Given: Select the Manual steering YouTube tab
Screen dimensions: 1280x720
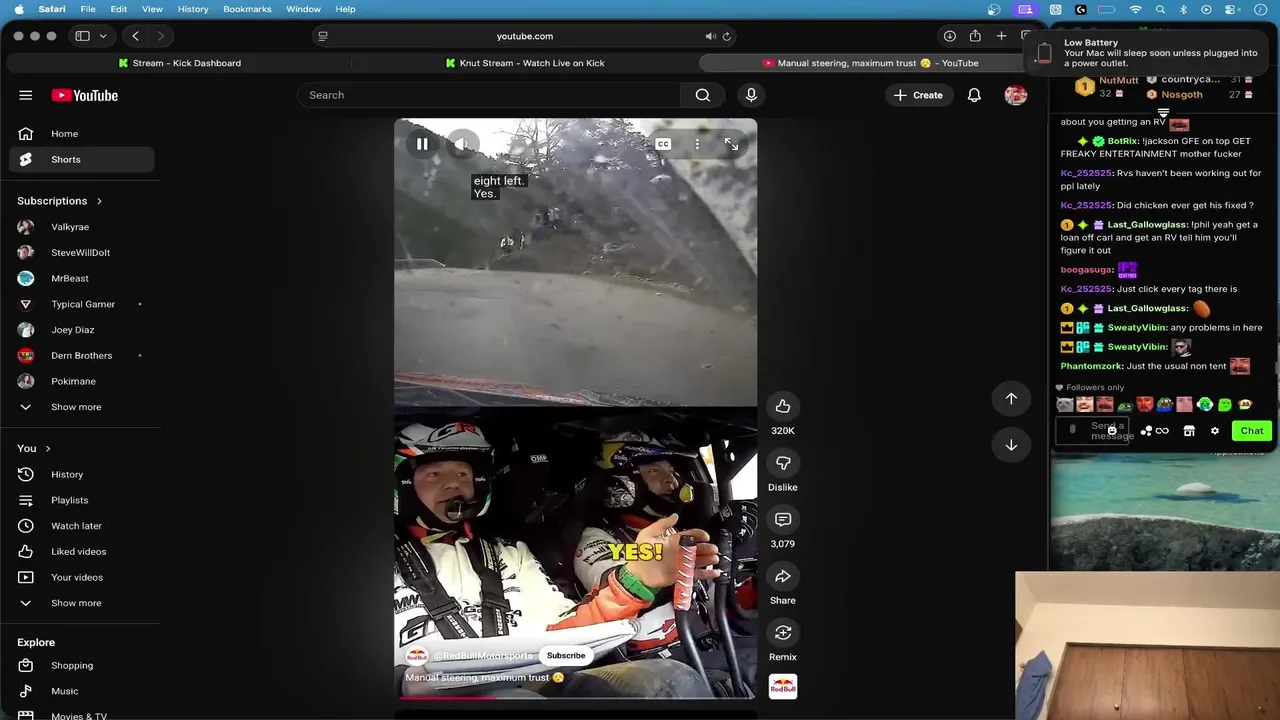Looking at the screenshot, I should click(868, 63).
